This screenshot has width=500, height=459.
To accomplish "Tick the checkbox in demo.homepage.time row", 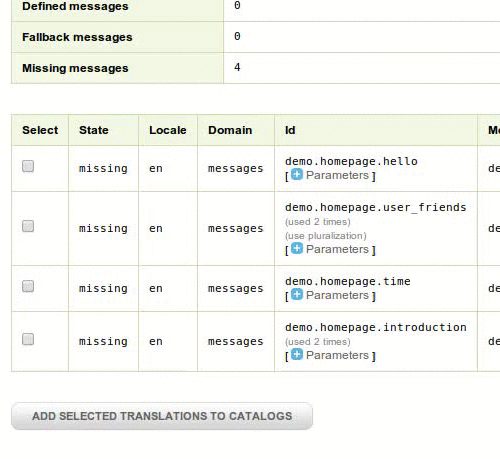I will (x=28, y=286).
